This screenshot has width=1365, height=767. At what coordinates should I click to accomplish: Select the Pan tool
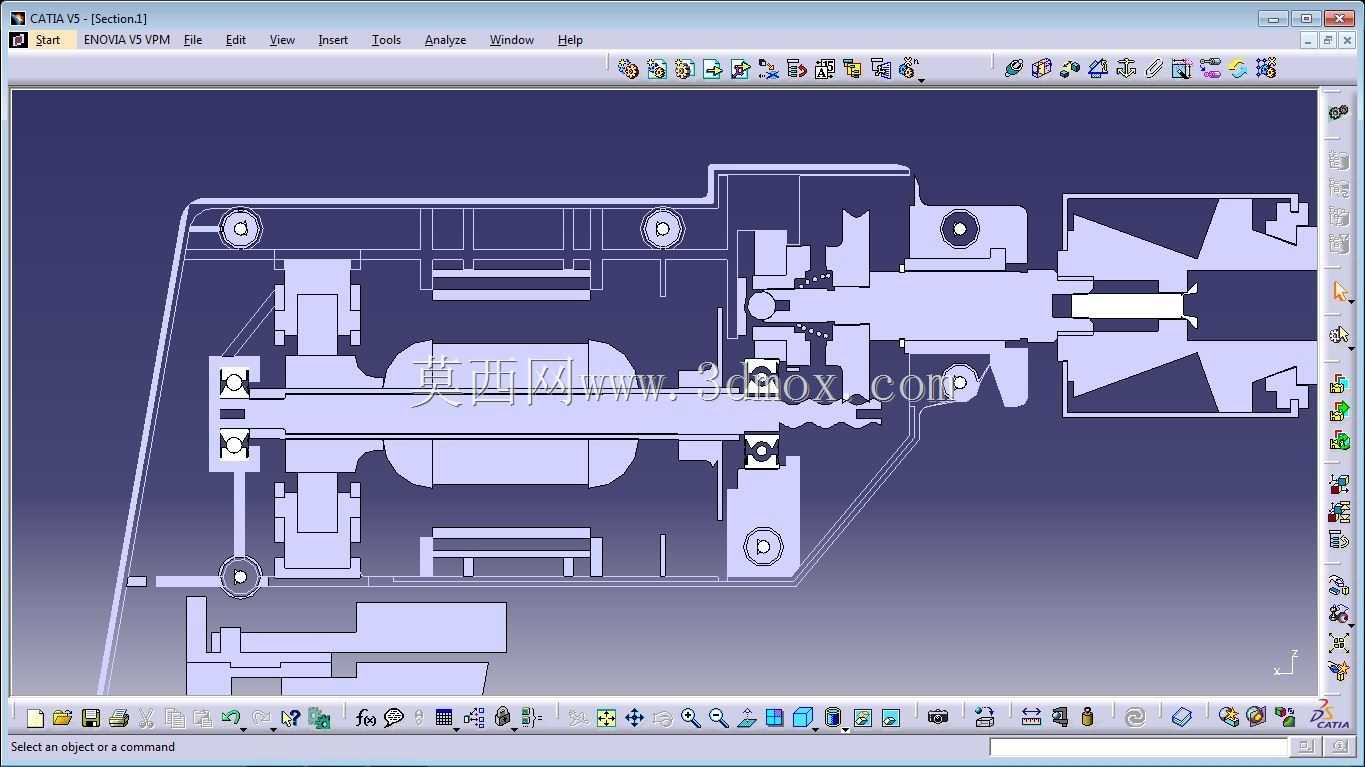click(634, 718)
